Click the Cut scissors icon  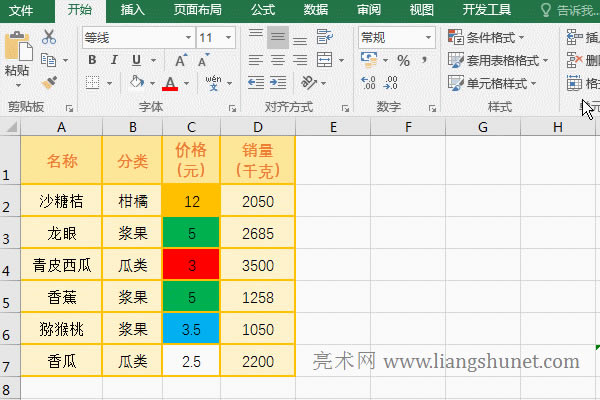pyautogui.click(x=50, y=38)
